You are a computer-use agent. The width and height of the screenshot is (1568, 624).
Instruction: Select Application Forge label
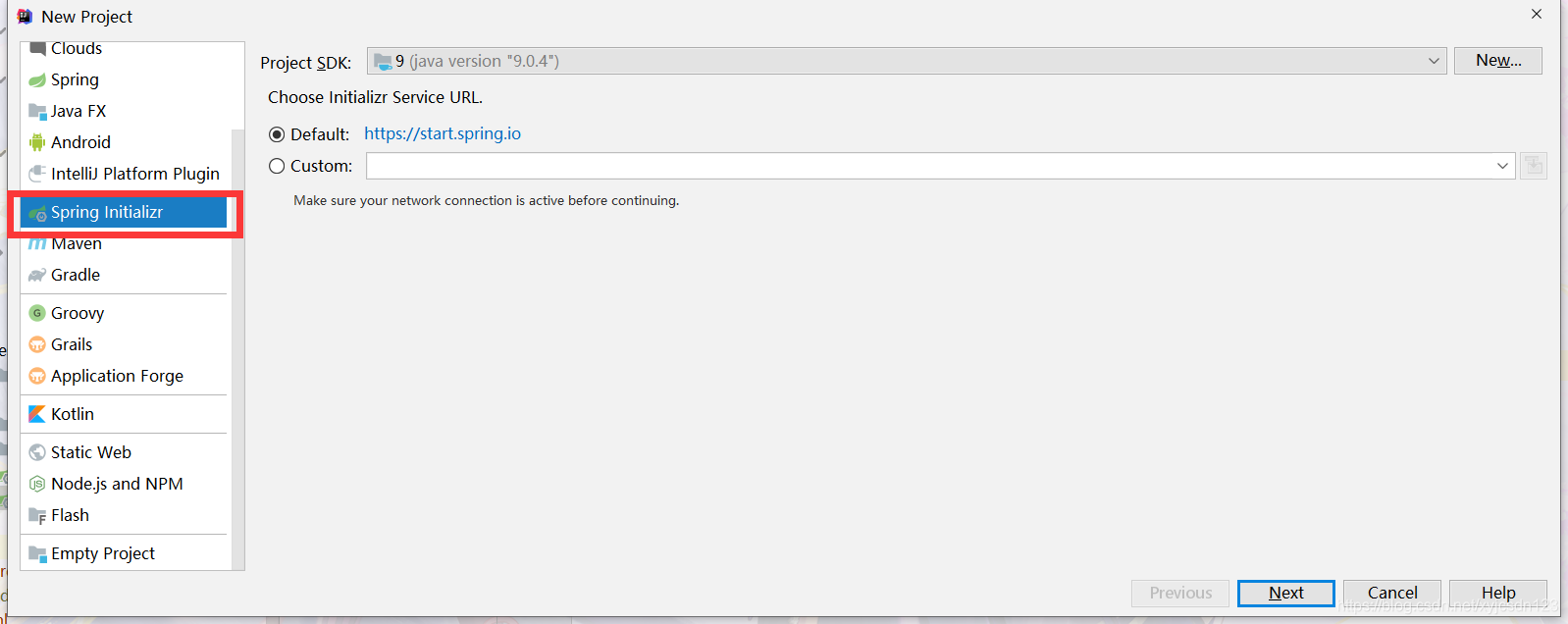(117, 376)
